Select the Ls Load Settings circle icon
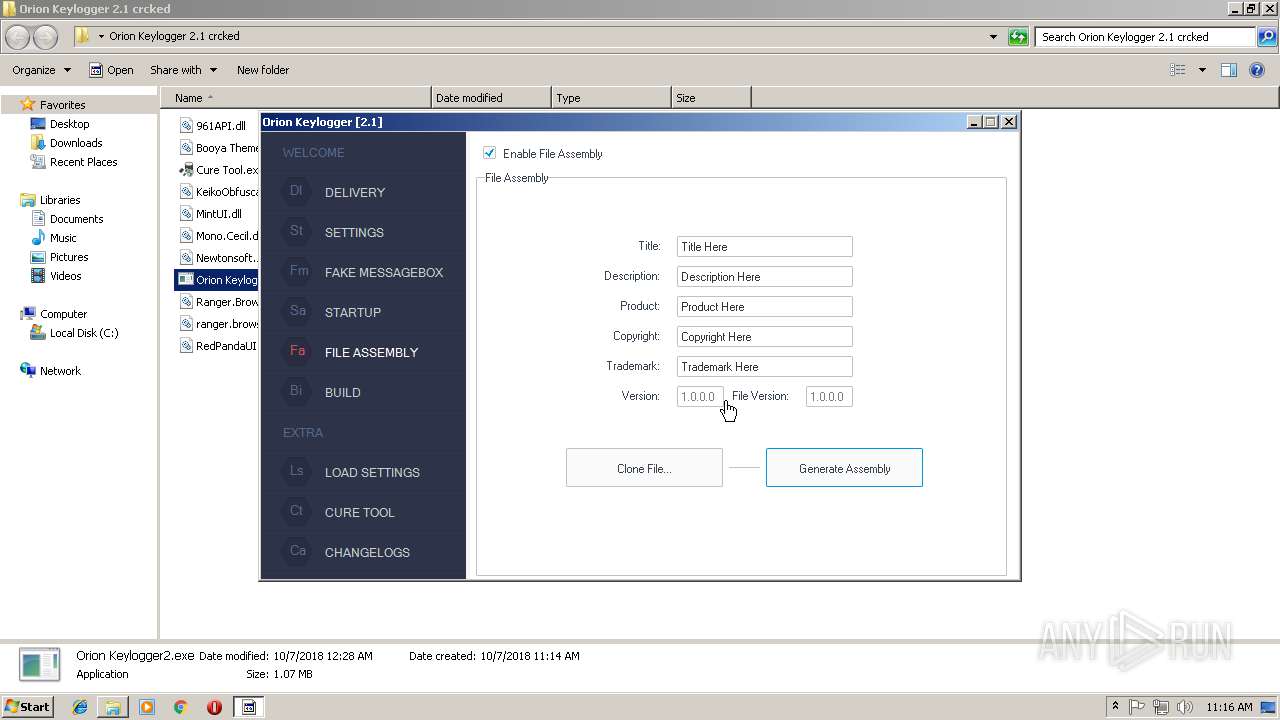1280x720 pixels. pos(297,471)
